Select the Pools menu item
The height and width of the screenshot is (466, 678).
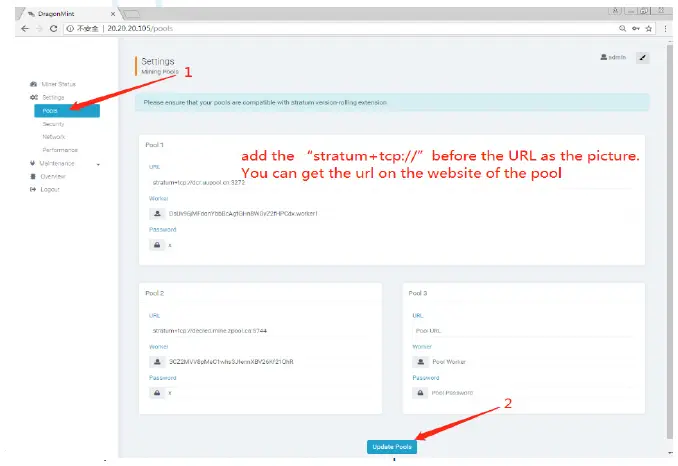(x=67, y=111)
